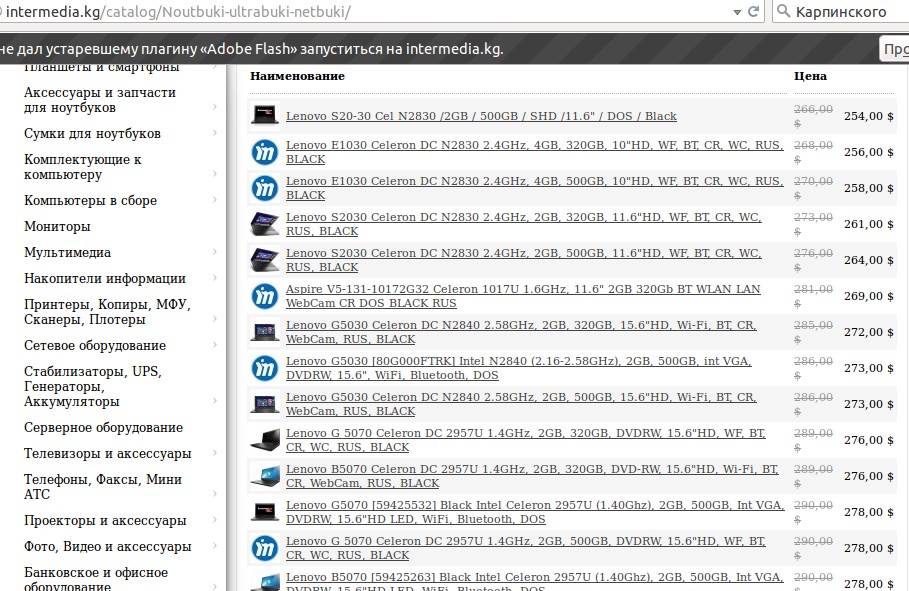The width and height of the screenshot is (909, 591).
Task: Open Lenovo G5030 Celeron 2GB, 320GB link
Action: pyautogui.click(x=521, y=332)
